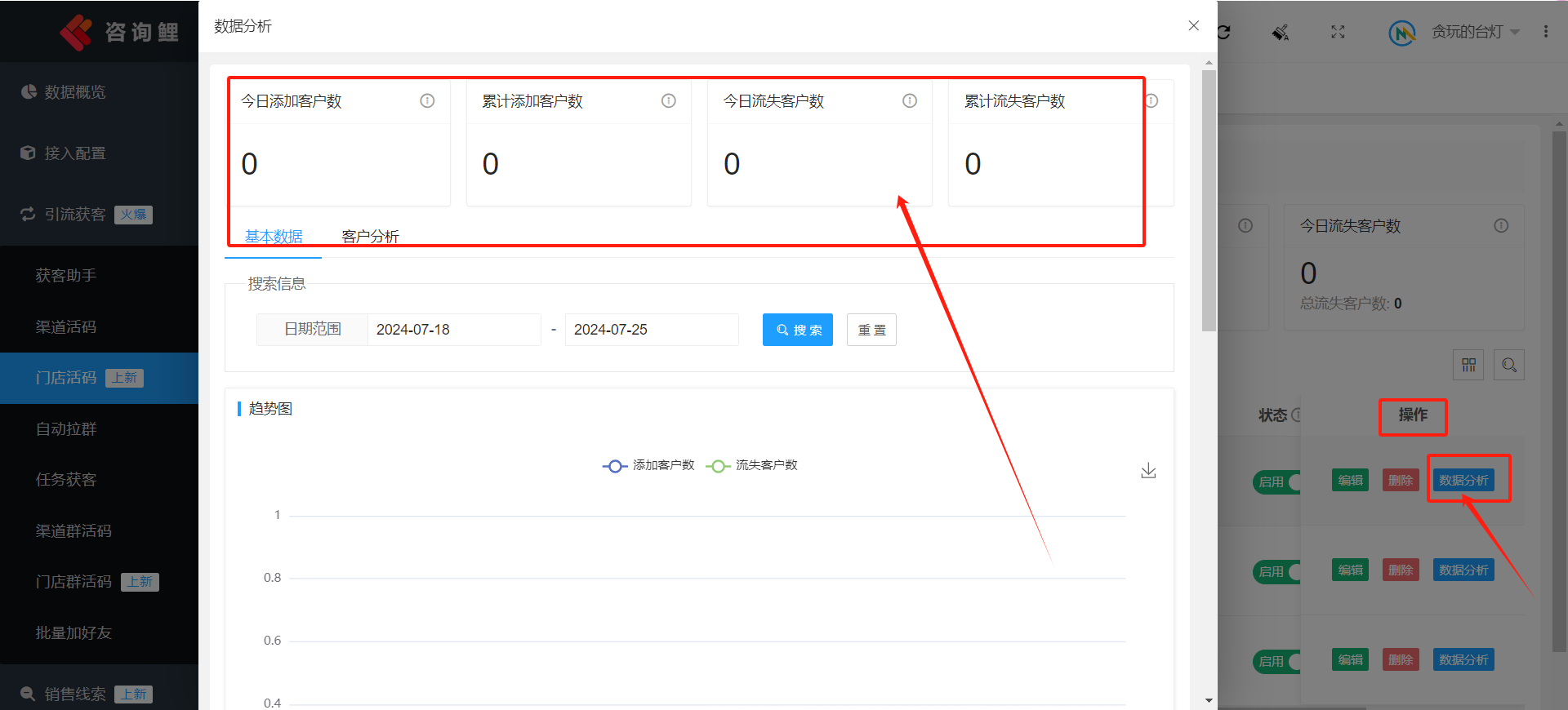The width and height of the screenshot is (1568, 710).
Task: Click 编辑 in the second table row
Action: point(1350,570)
